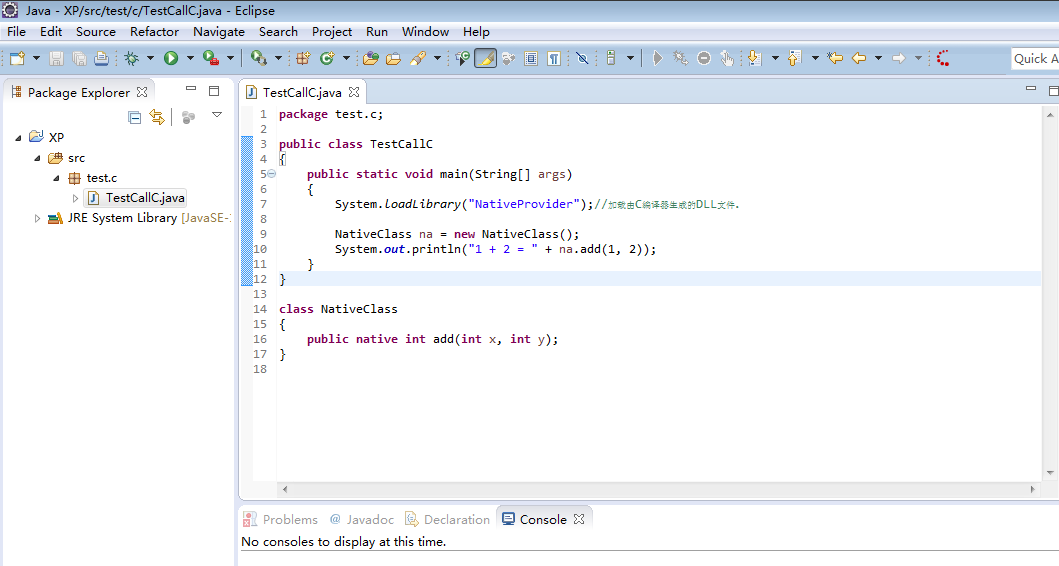
Task: Click the Search flashlight icon
Action: pyautogui.click(x=418, y=59)
